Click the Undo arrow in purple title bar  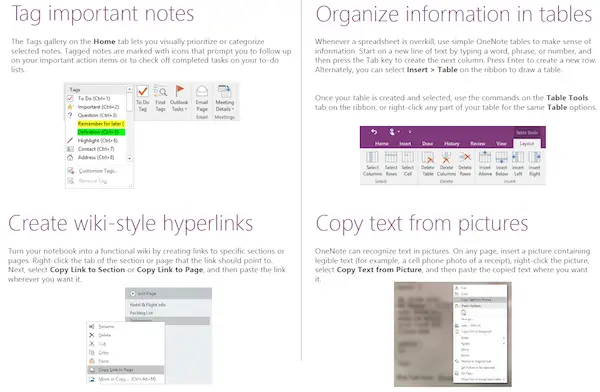(x=374, y=132)
